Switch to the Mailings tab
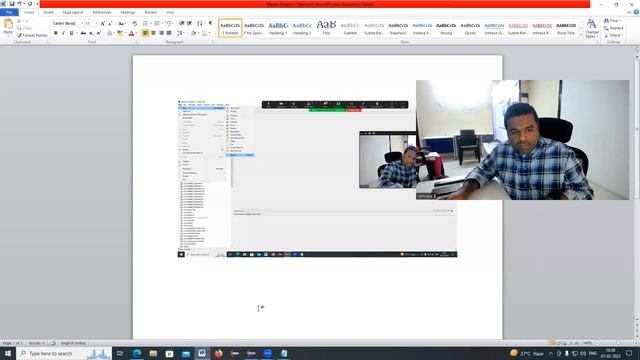The height and width of the screenshot is (360, 640). [128, 12]
